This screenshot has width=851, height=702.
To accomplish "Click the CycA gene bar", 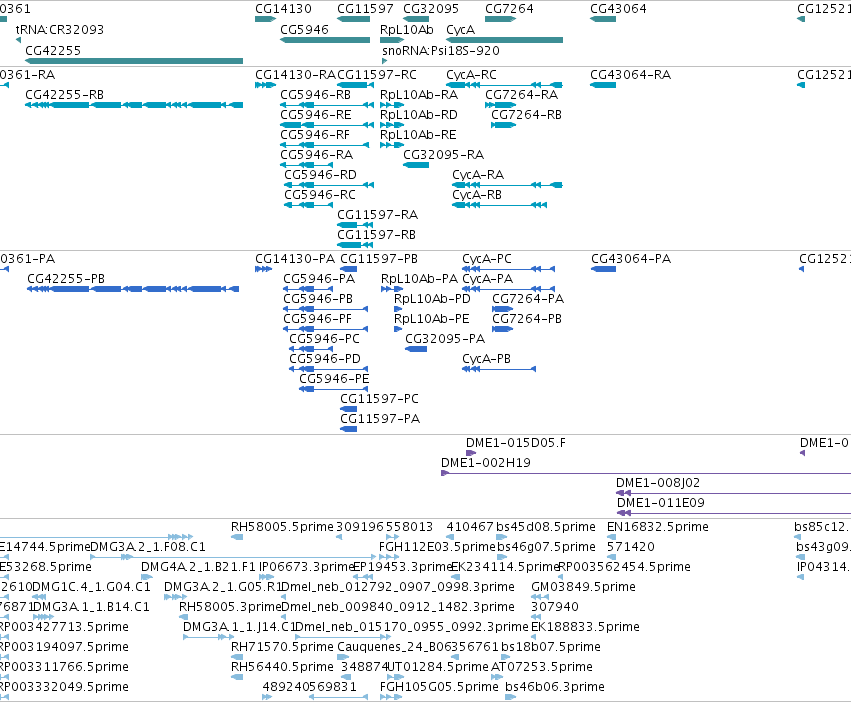I will click(505, 40).
